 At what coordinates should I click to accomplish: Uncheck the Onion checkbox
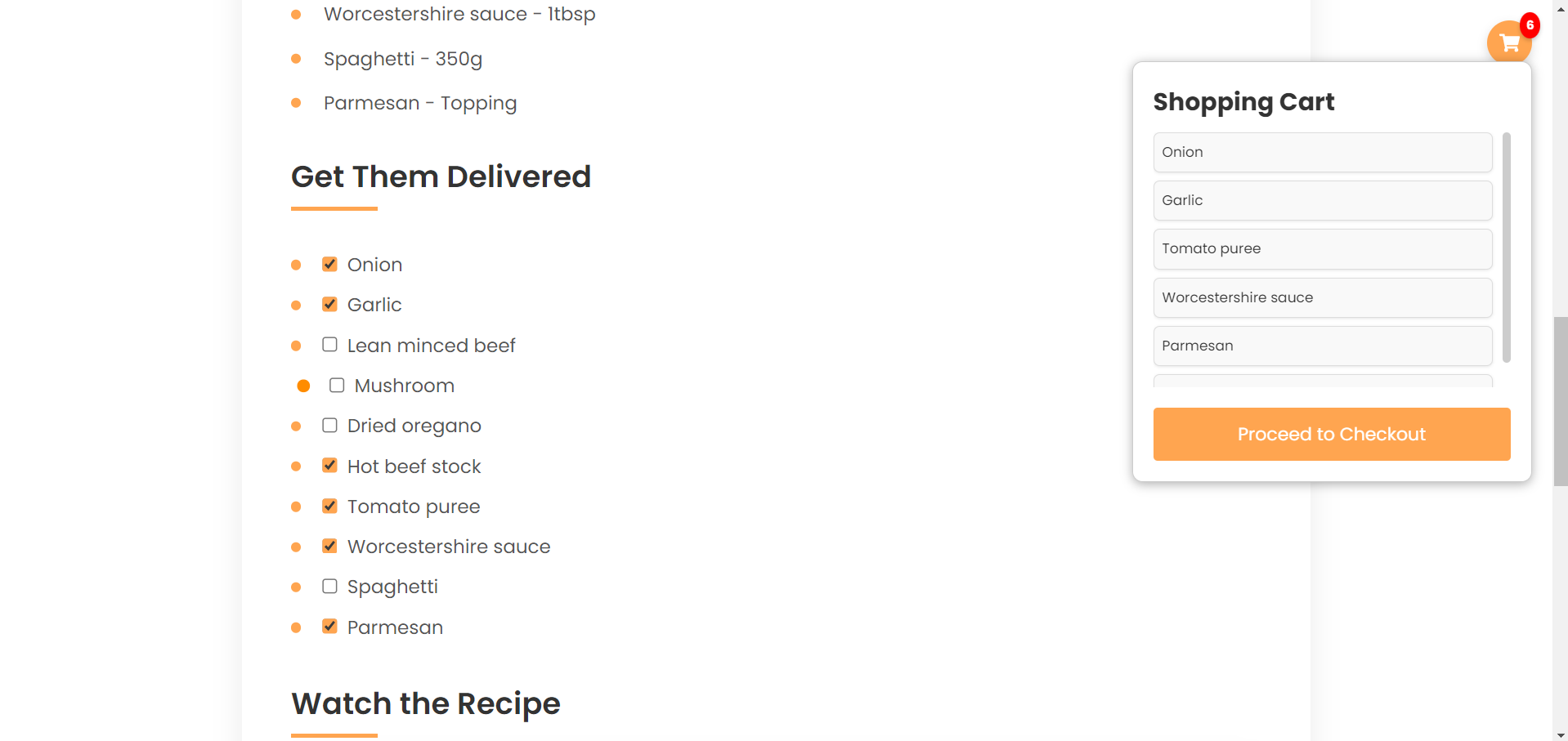pyautogui.click(x=329, y=264)
